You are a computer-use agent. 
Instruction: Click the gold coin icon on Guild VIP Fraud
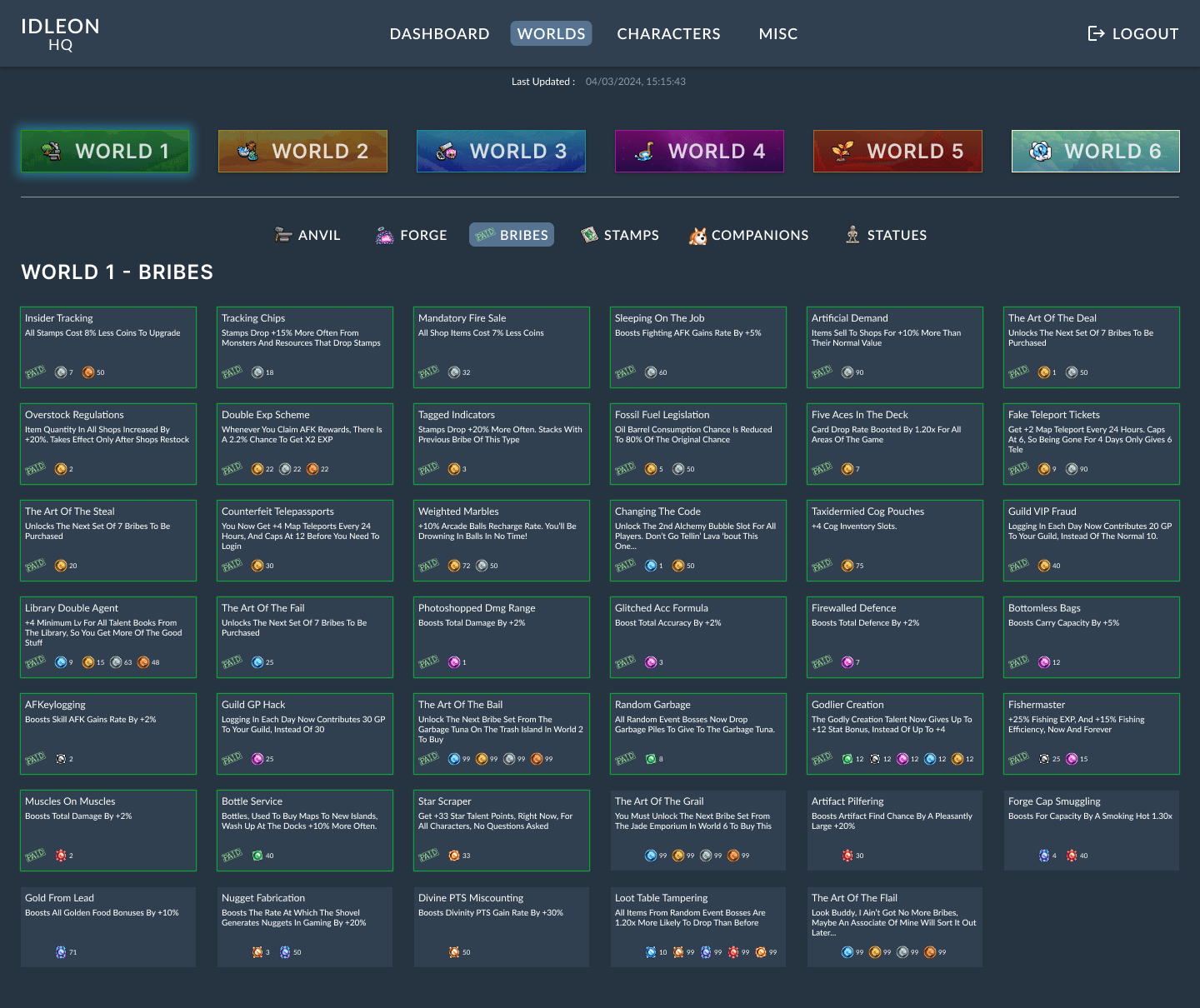pyautogui.click(x=1044, y=566)
